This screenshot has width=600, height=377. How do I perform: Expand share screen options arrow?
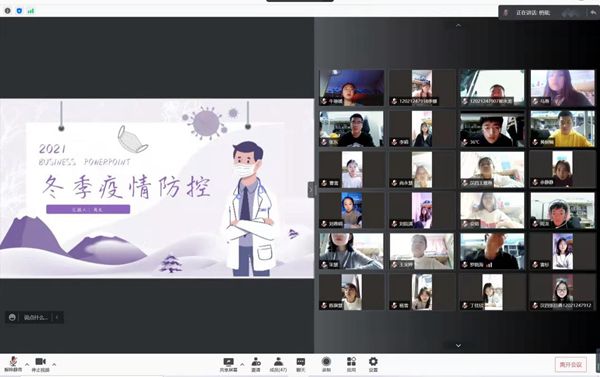pos(242,364)
